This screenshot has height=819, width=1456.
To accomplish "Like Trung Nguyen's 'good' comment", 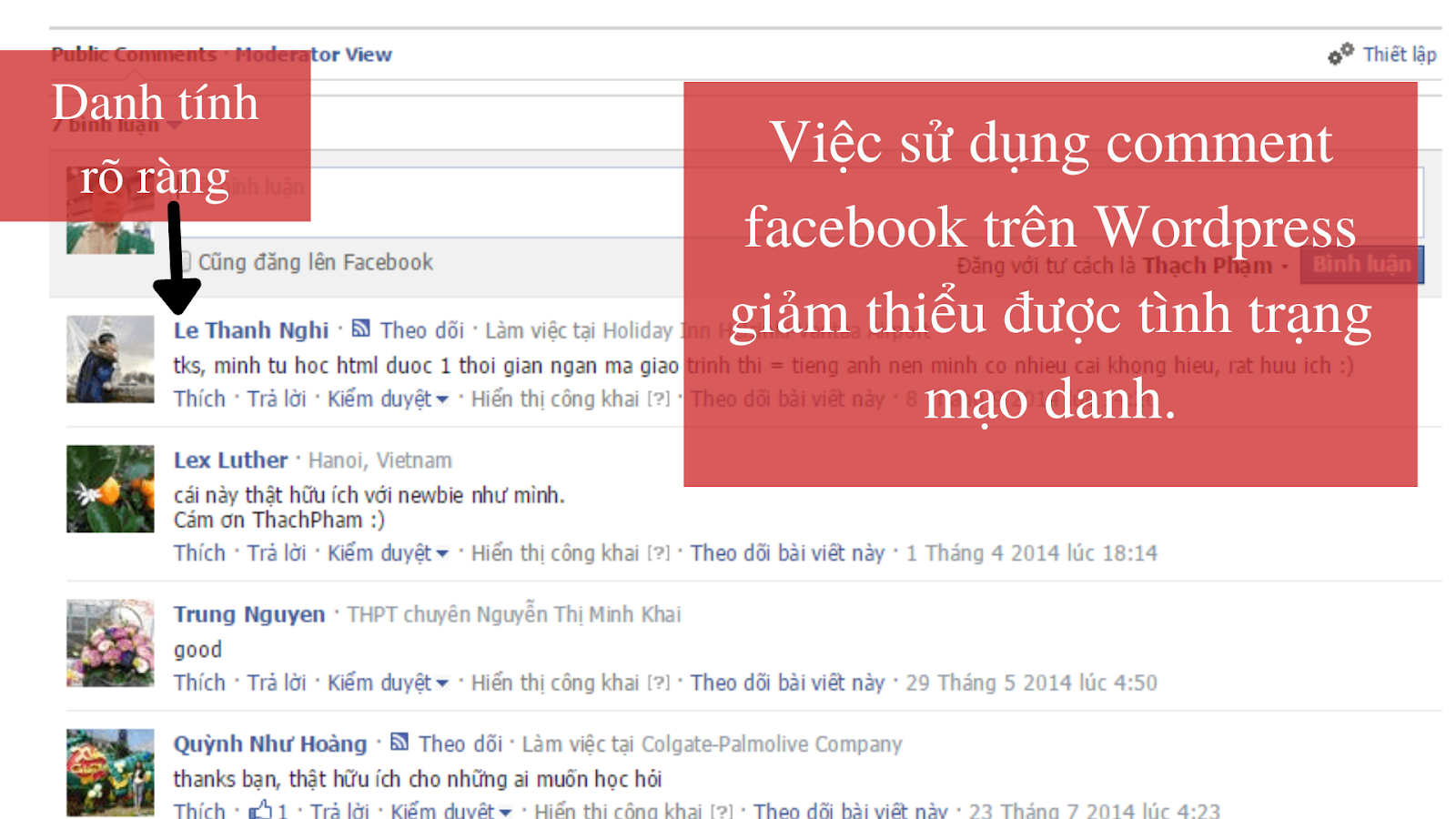I will pyautogui.click(x=199, y=682).
